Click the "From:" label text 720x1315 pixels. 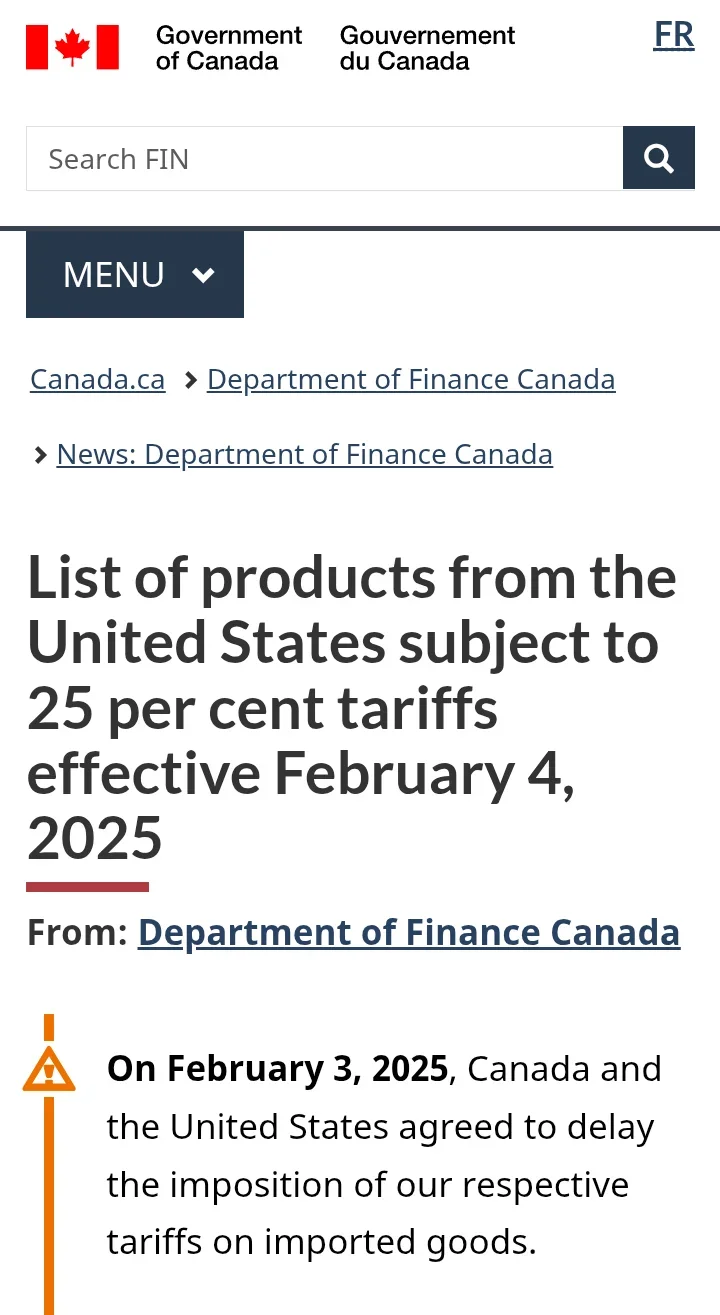click(x=77, y=932)
